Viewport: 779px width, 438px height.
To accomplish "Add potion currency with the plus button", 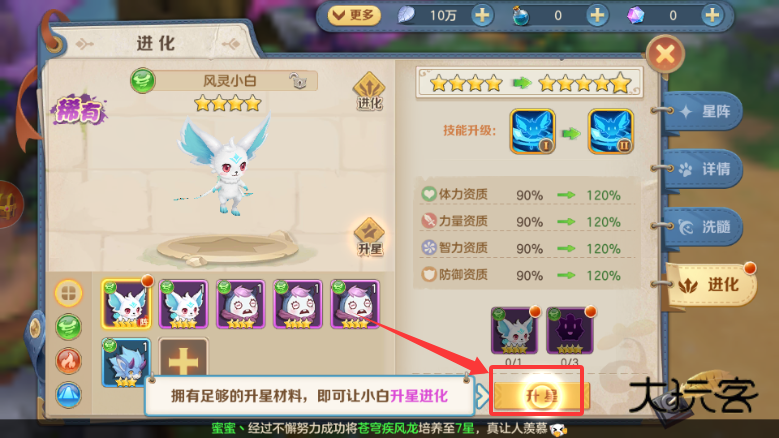I will 597,15.
